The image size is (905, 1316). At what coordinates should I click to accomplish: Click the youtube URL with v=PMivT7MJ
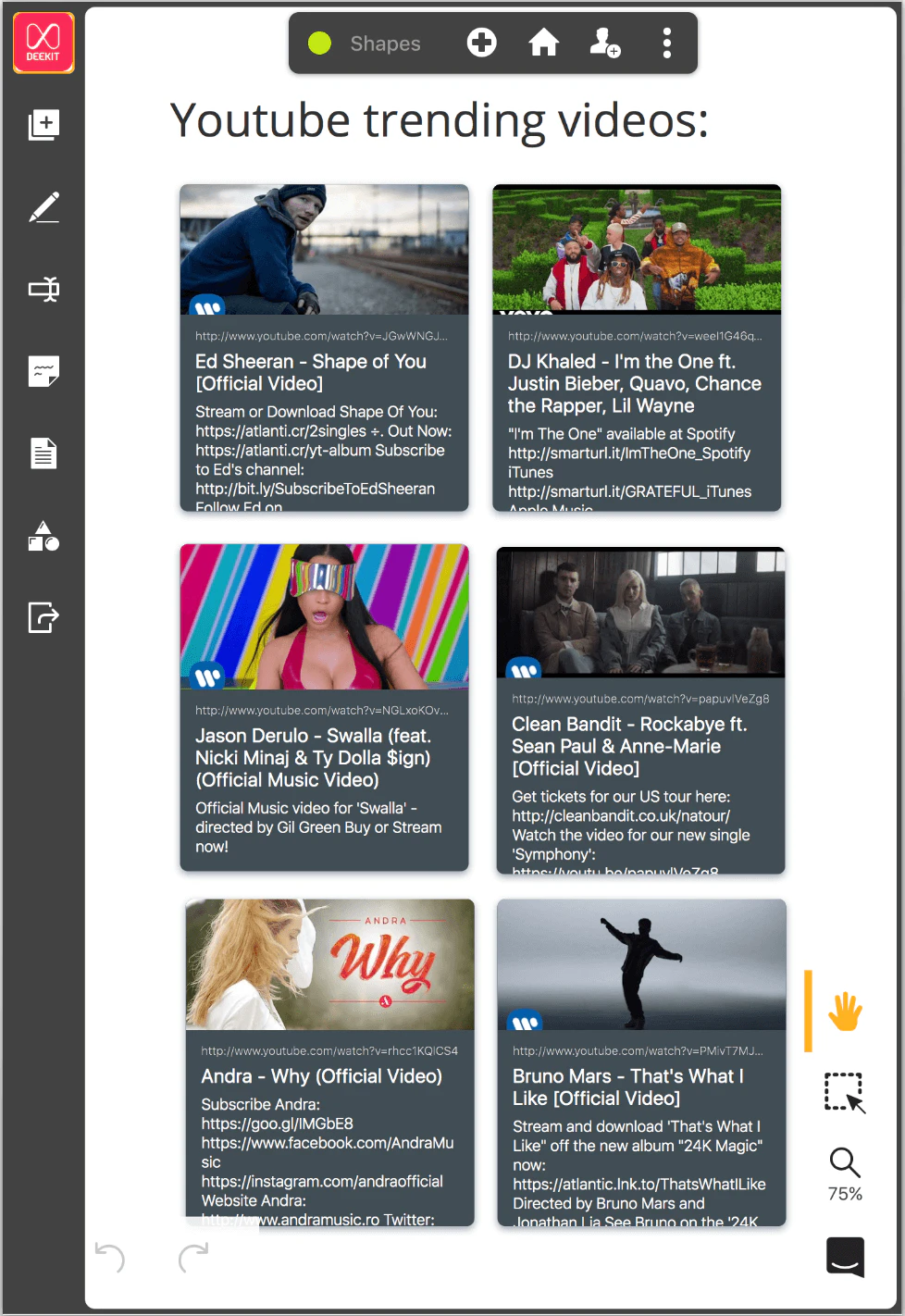pyautogui.click(x=638, y=1050)
